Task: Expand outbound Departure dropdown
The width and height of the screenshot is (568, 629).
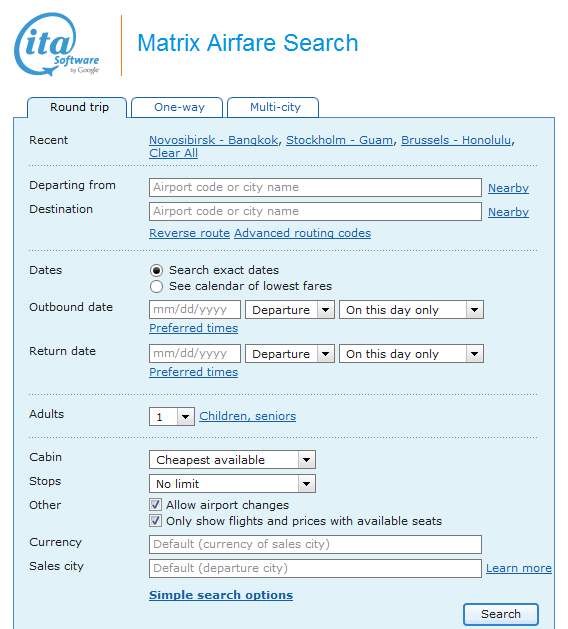Action: 290,310
